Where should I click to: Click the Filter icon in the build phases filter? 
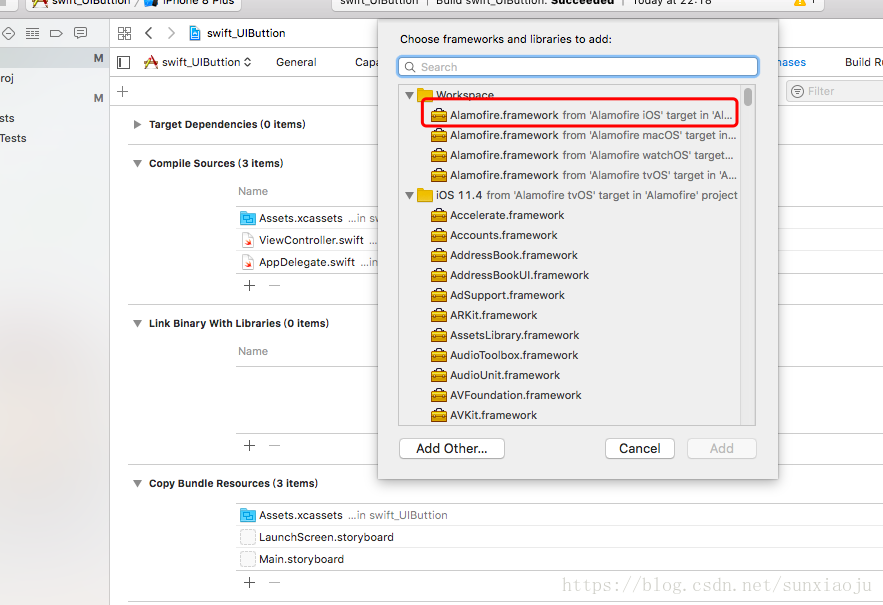coord(797,91)
